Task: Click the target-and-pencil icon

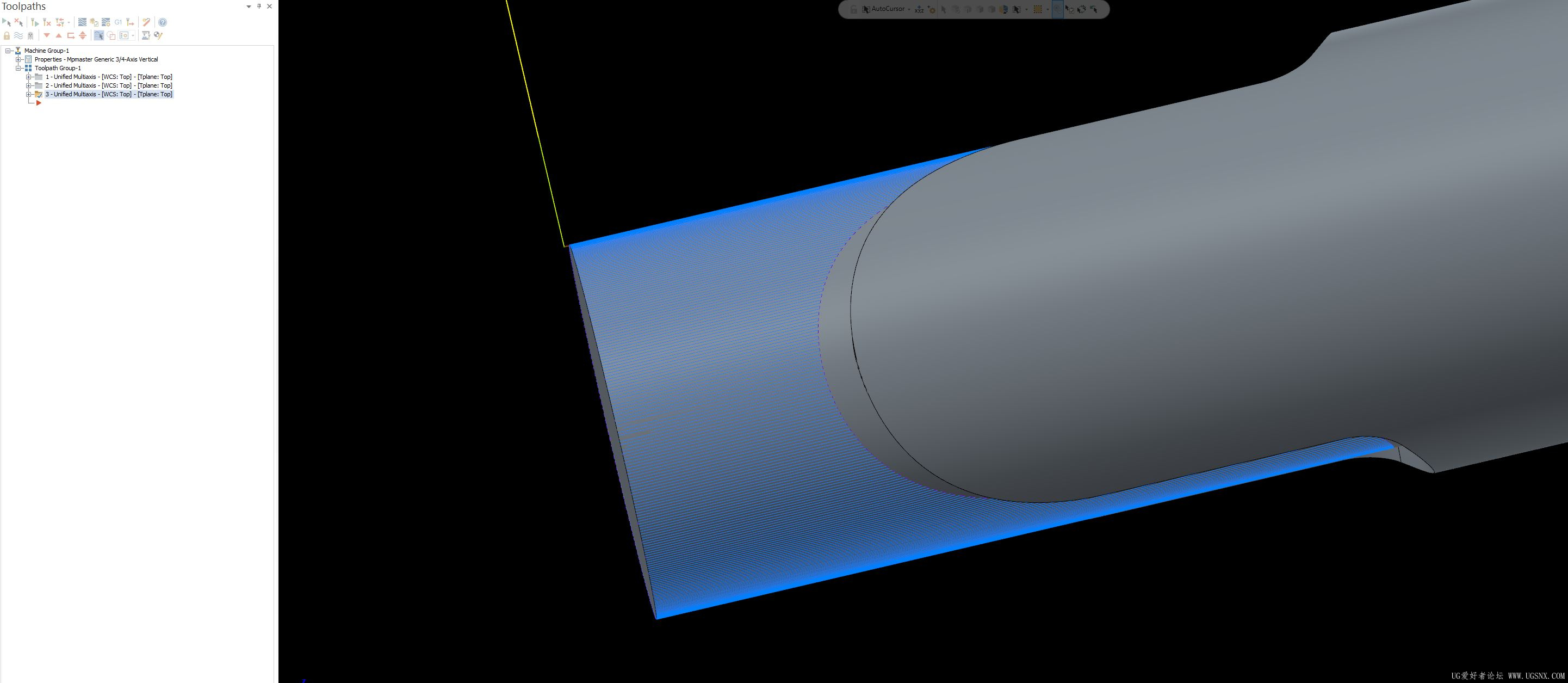Action: coord(158,35)
